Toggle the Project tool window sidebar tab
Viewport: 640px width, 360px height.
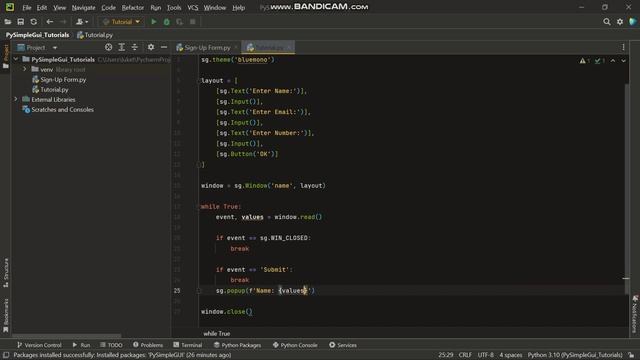tap(6, 56)
